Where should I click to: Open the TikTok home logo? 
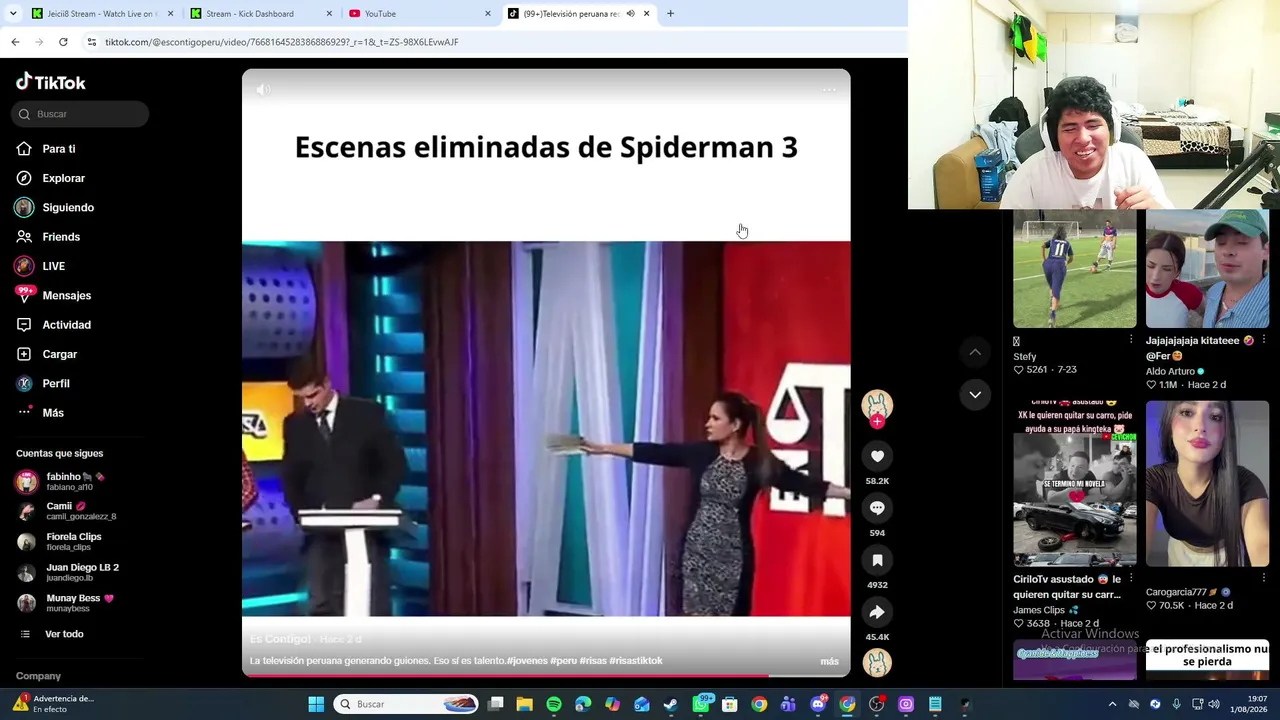point(51,82)
